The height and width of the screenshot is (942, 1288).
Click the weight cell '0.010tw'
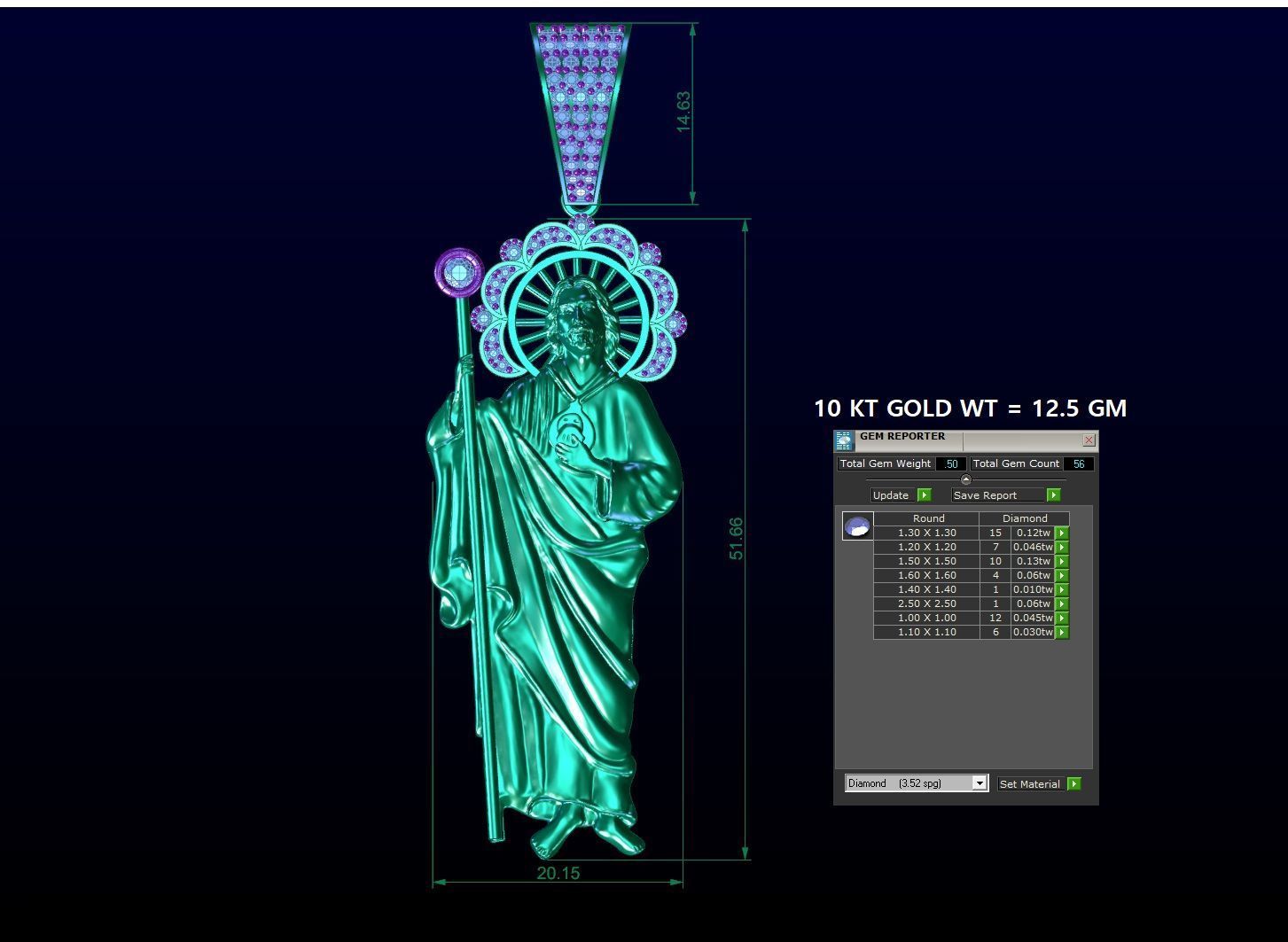click(1033, 590)
